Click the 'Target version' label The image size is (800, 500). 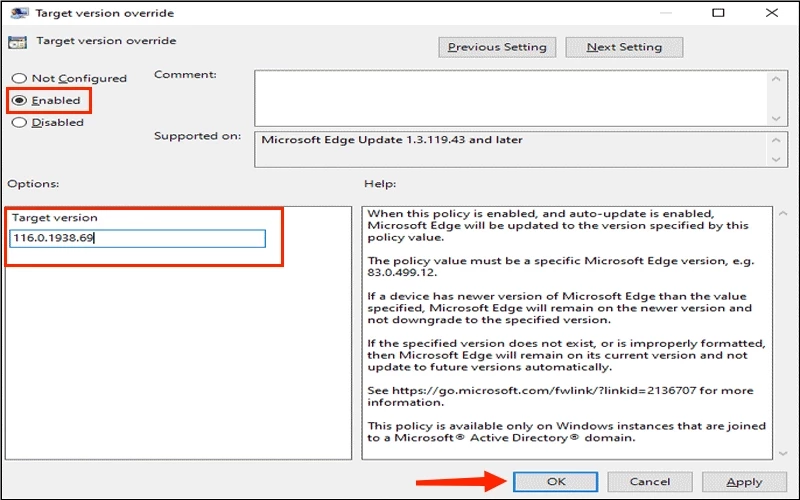pyautogui.click(x=55, y=217)
